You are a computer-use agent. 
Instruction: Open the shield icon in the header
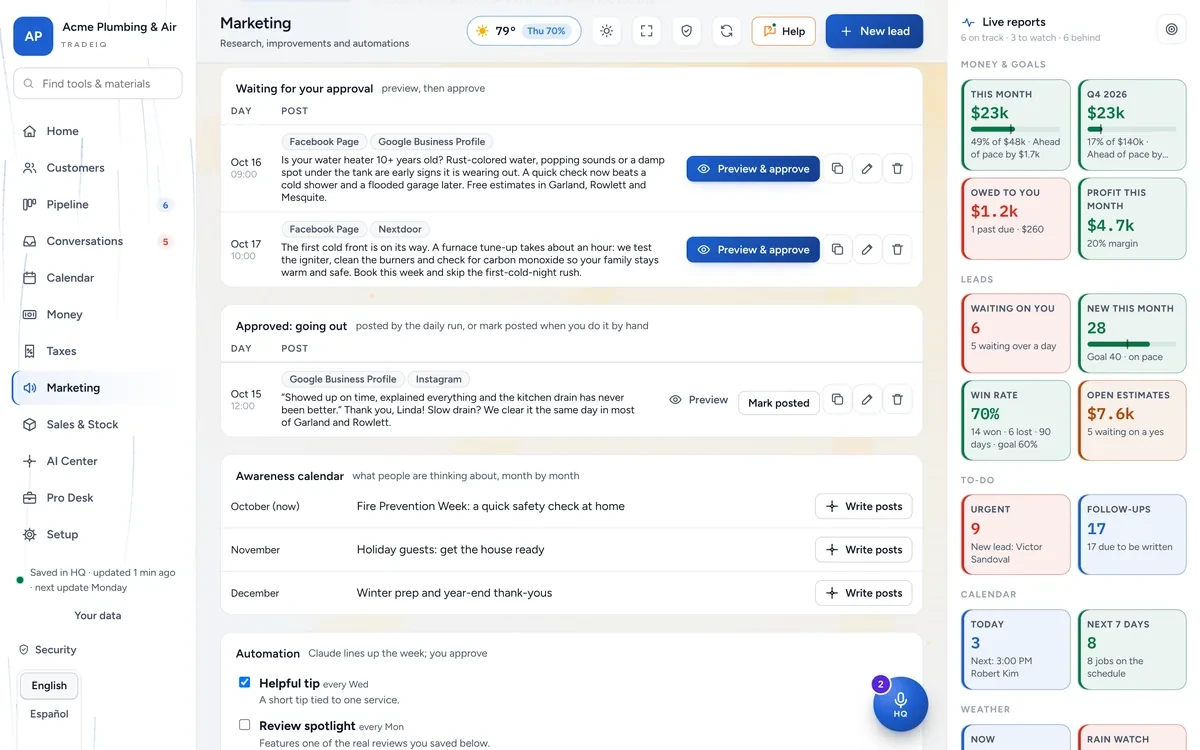click(x=687, y=31)
